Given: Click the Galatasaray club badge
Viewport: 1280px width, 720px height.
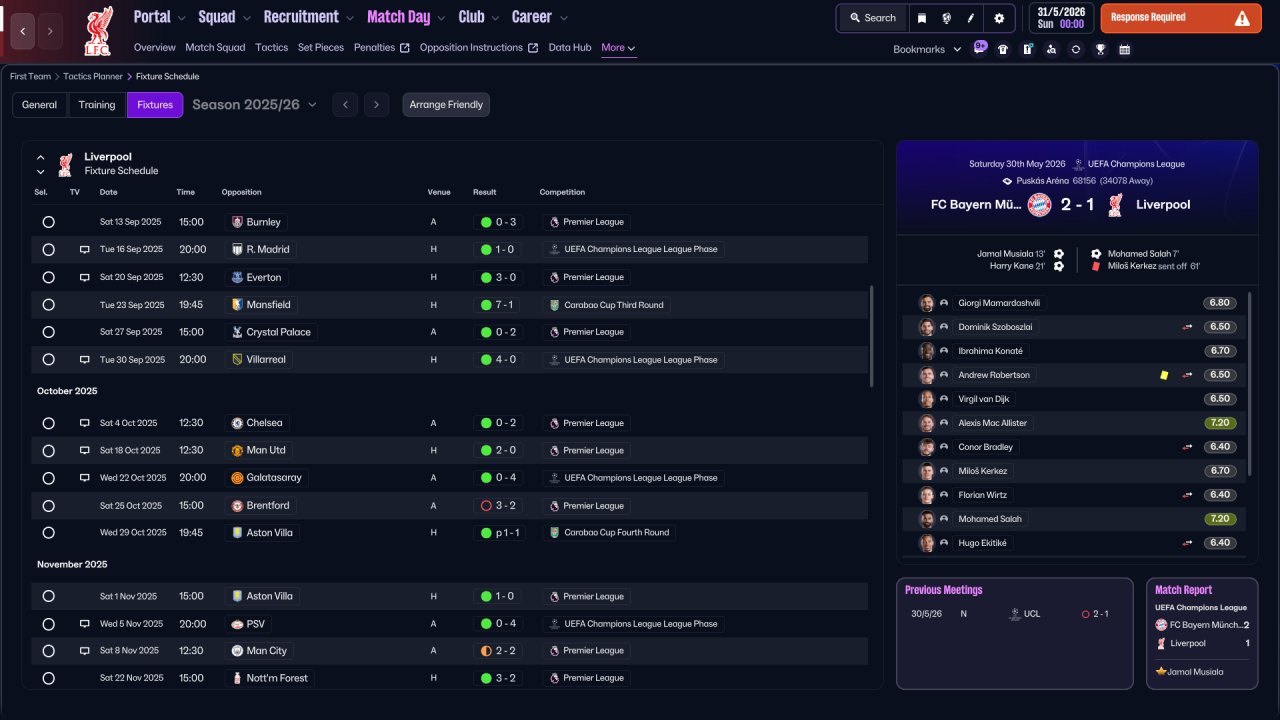Looking at the screenshot, I should pyautogui.click(x=237, y=478).
